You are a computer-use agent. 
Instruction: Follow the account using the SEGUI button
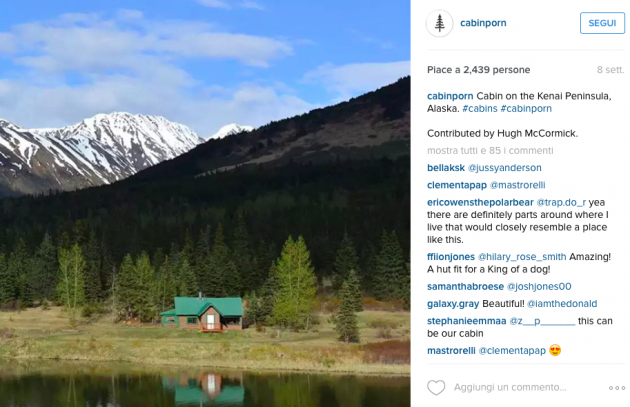(602, 23)
